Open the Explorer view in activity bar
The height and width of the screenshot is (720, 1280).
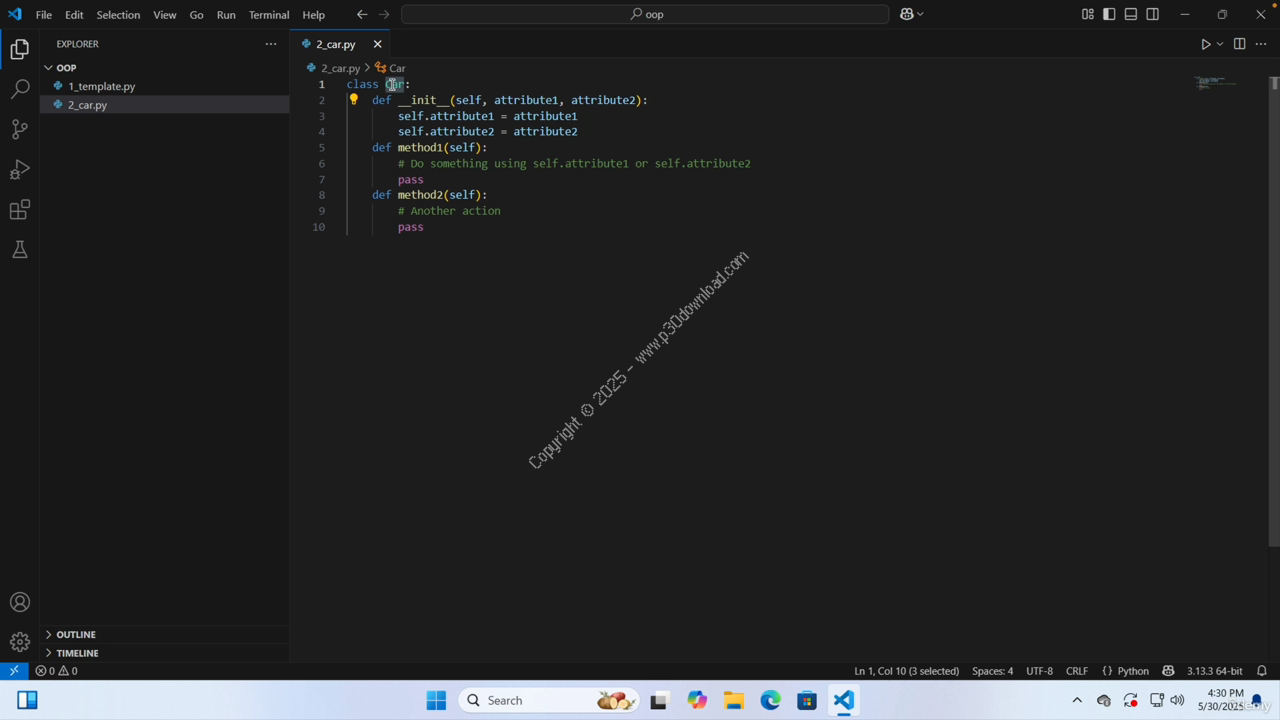coord(20,49)
